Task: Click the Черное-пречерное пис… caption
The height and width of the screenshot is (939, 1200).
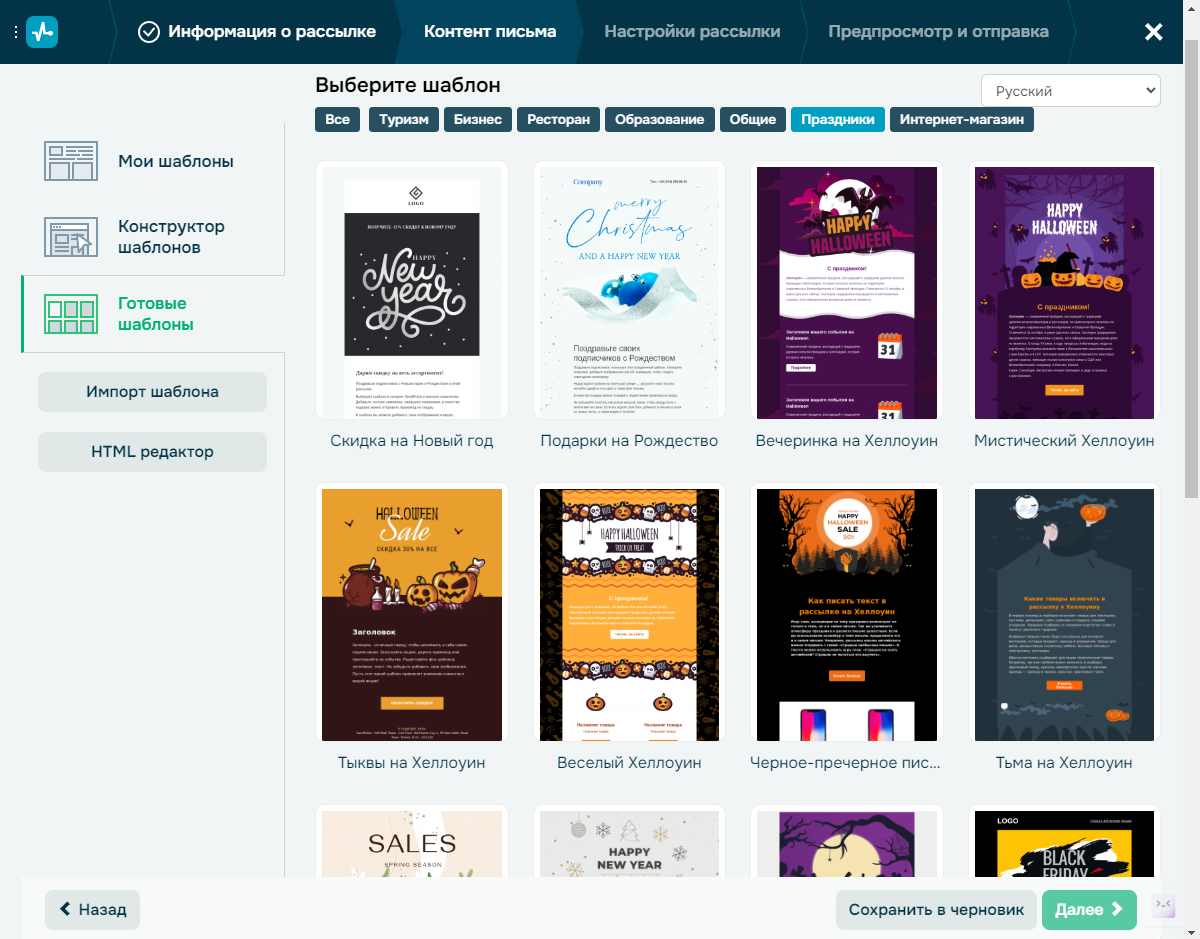Action: (x=847, y=763)
